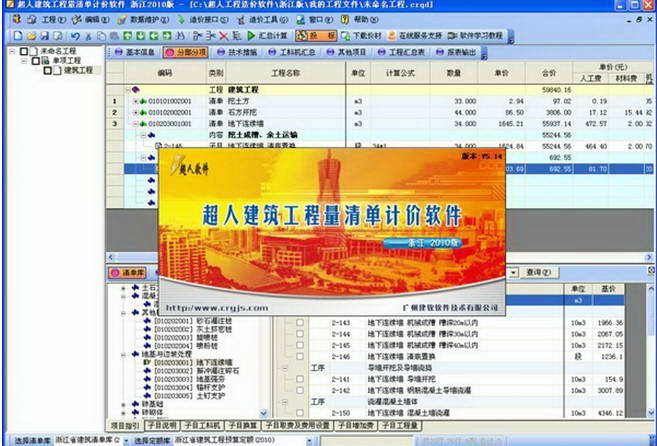This screenshot has height=446, width=657.
Task: Toggle the 未命名工程 checkbox in the project tree
Action: point(24,51)
